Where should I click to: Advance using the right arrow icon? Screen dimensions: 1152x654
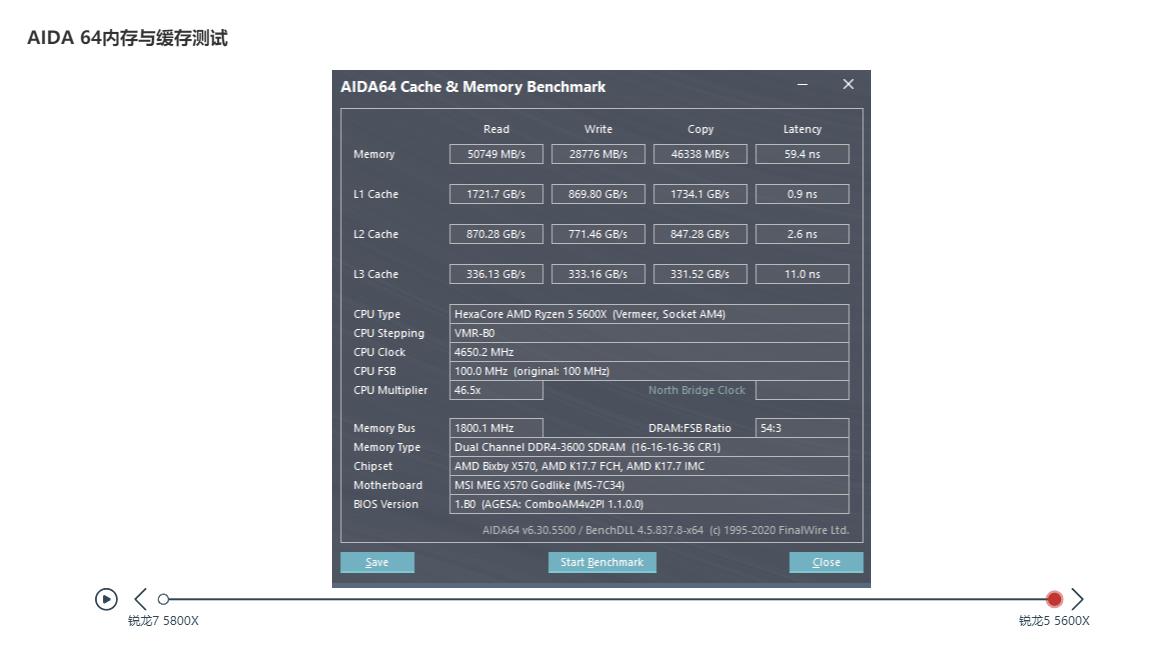coord(1078,599)
